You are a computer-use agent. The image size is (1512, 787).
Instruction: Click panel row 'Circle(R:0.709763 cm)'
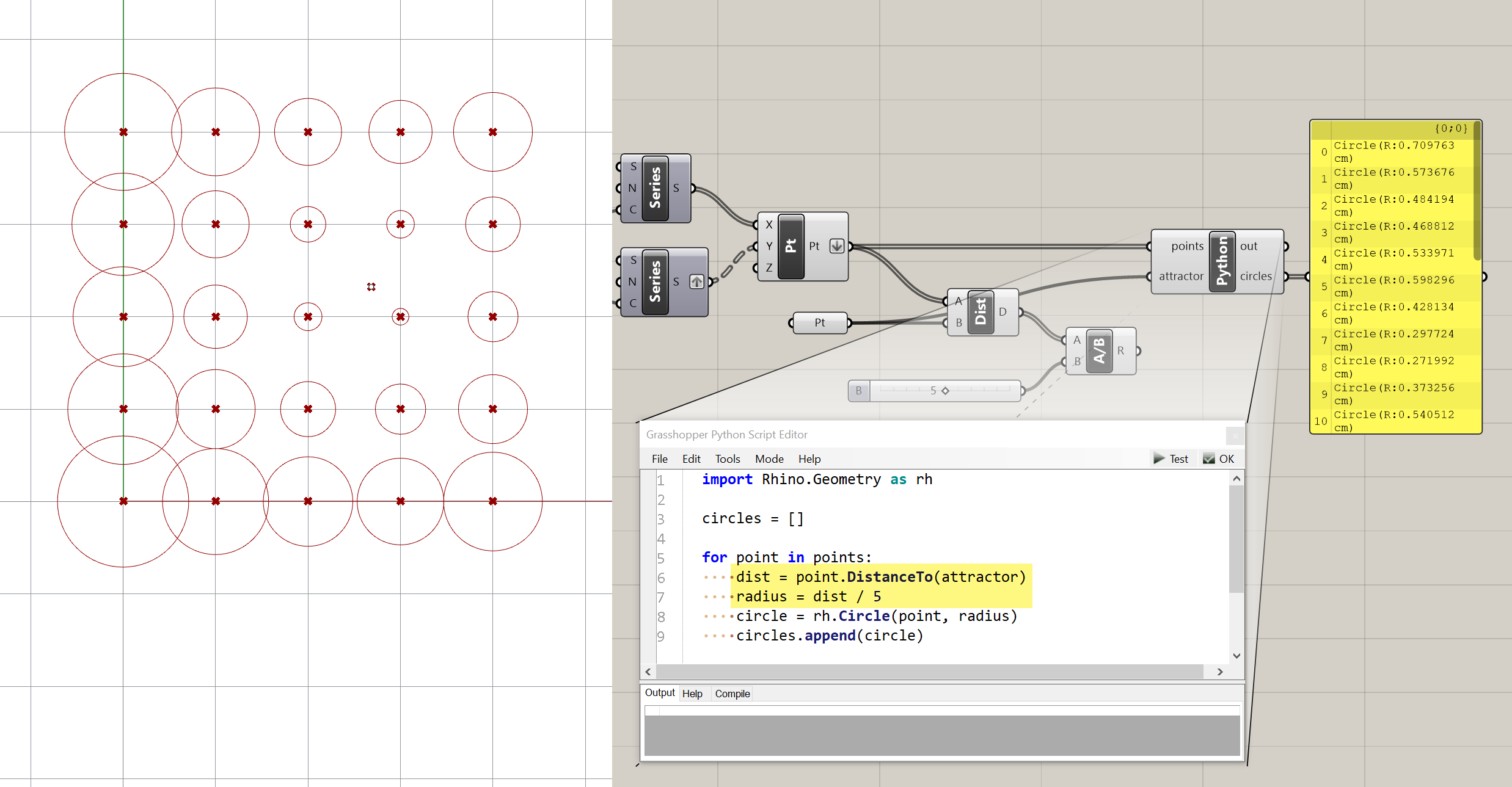(1395, 151)
